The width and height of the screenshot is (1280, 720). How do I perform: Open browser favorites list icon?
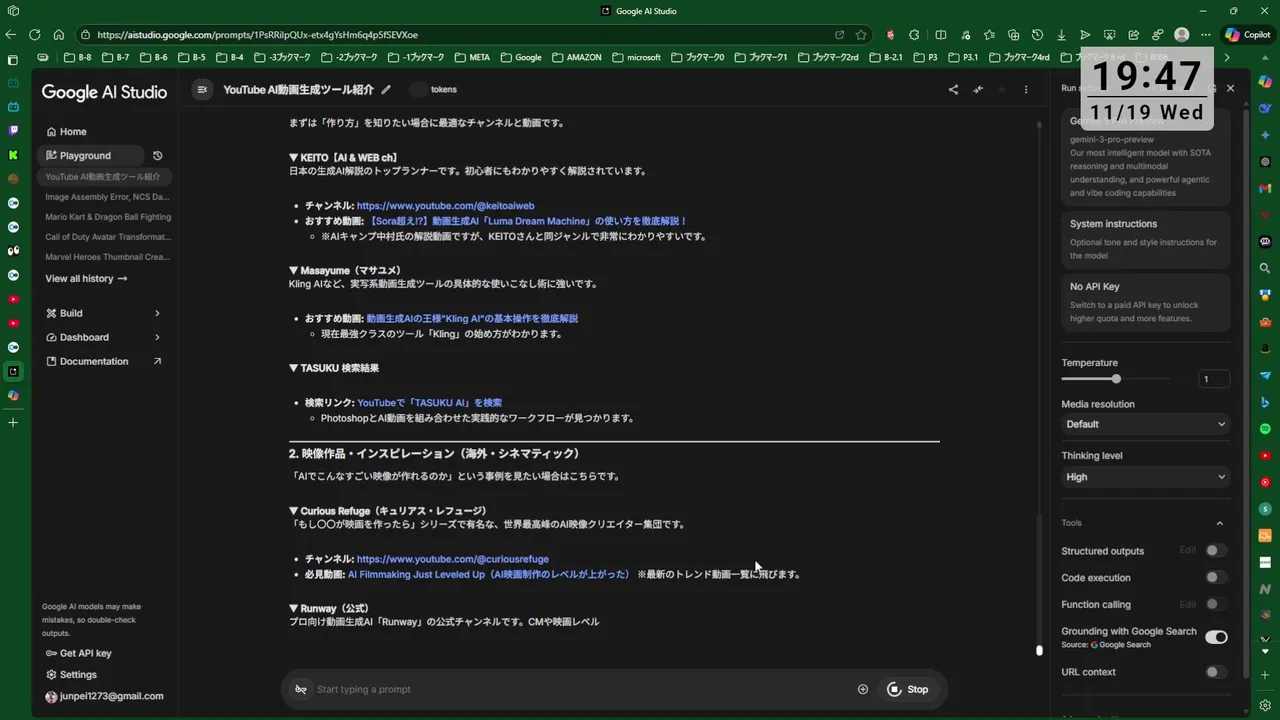click(x=989, y=34)
